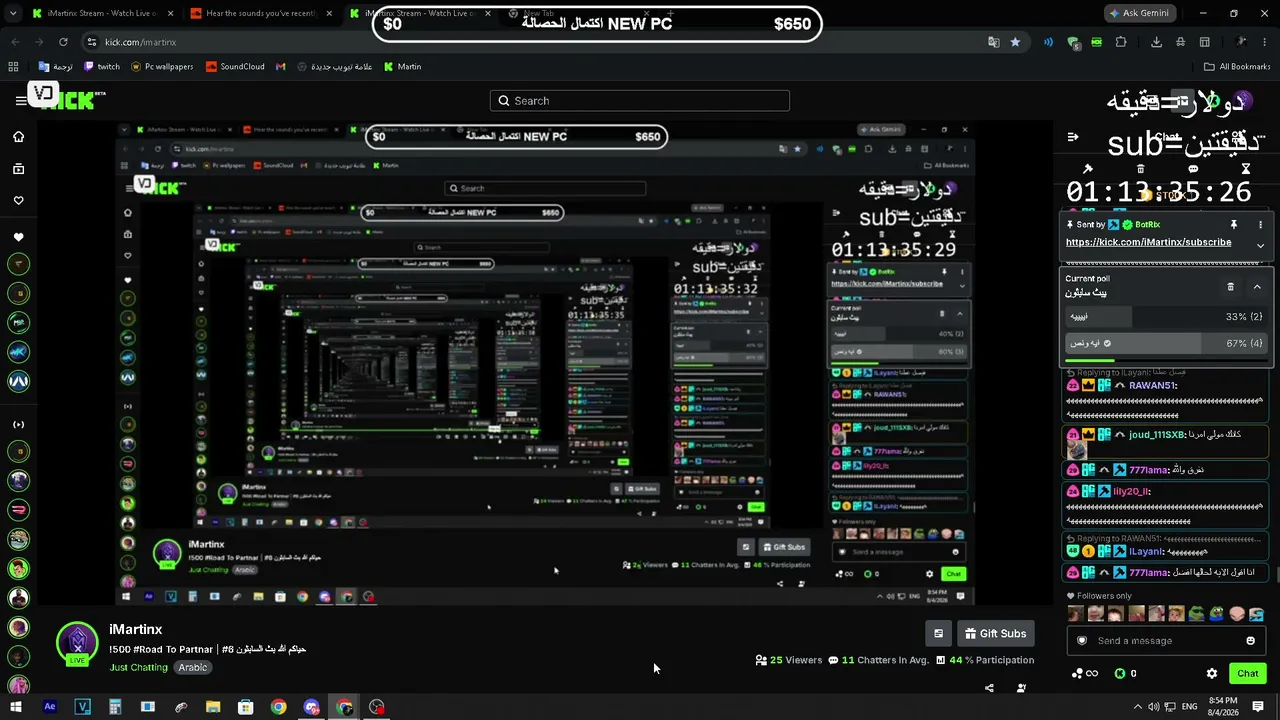Image resolution: width=1280 pixels, height=720 pixels.
Task: Open Kicks balance icon
Action: (1119, 673)
